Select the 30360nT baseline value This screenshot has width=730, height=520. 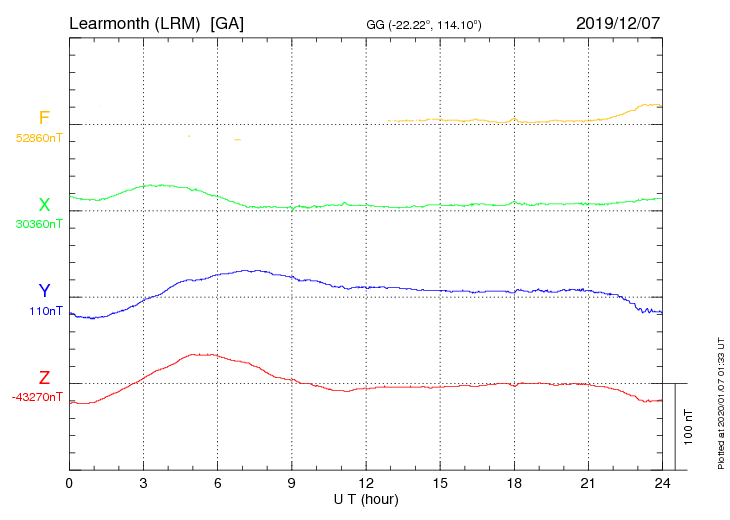[x=39, y=224]
